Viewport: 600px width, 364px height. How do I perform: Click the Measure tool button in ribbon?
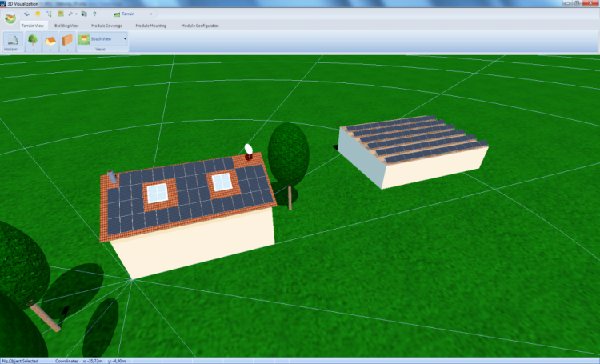(x=12, y=41)
